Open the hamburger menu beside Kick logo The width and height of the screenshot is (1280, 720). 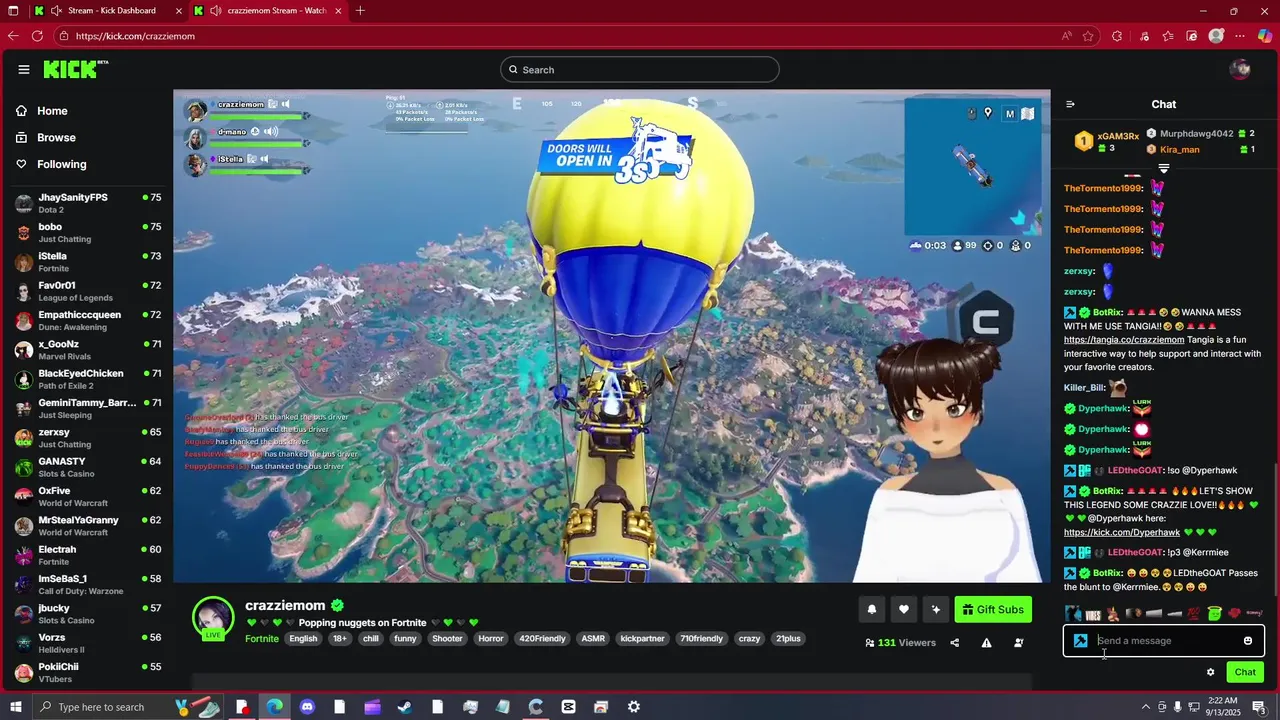(x=24, y=69)
